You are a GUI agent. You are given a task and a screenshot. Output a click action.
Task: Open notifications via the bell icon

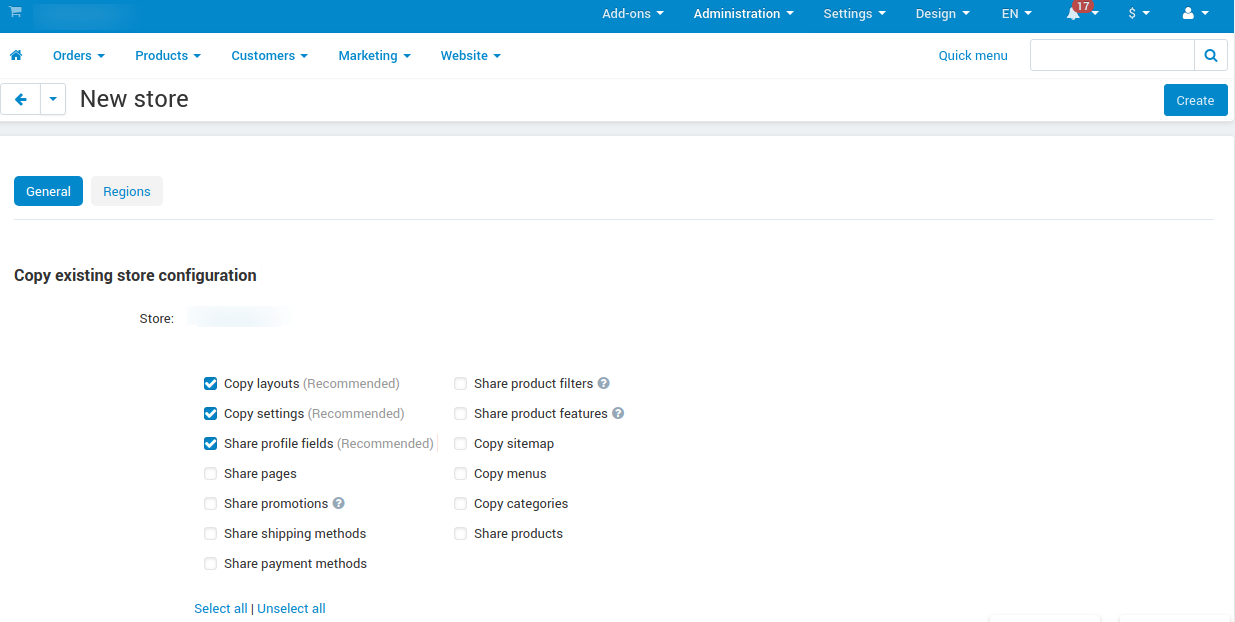click(1074, 14)
